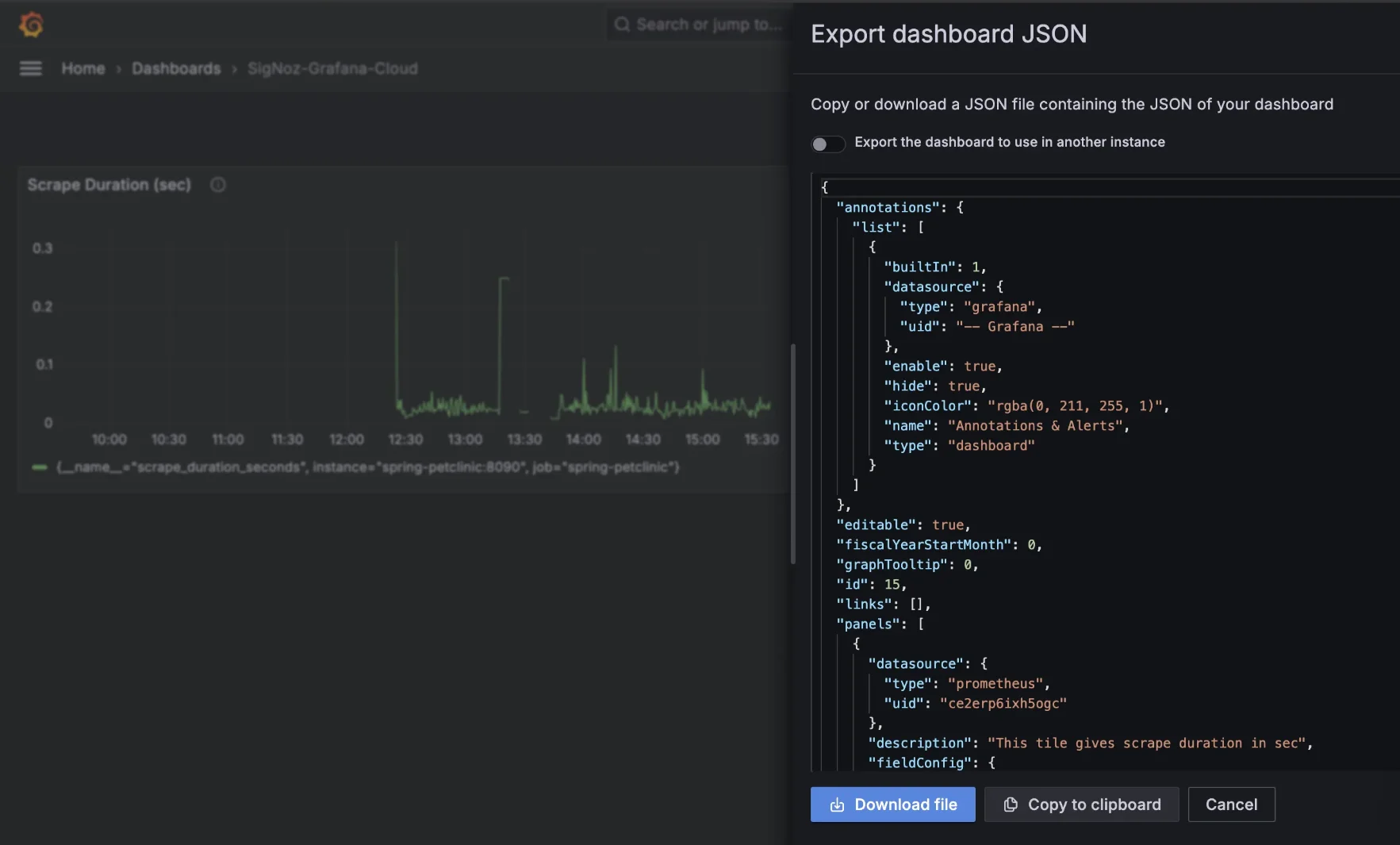Click the search magnifier icon
This screenshot has width=1400, height=845.
click(622, 25)
